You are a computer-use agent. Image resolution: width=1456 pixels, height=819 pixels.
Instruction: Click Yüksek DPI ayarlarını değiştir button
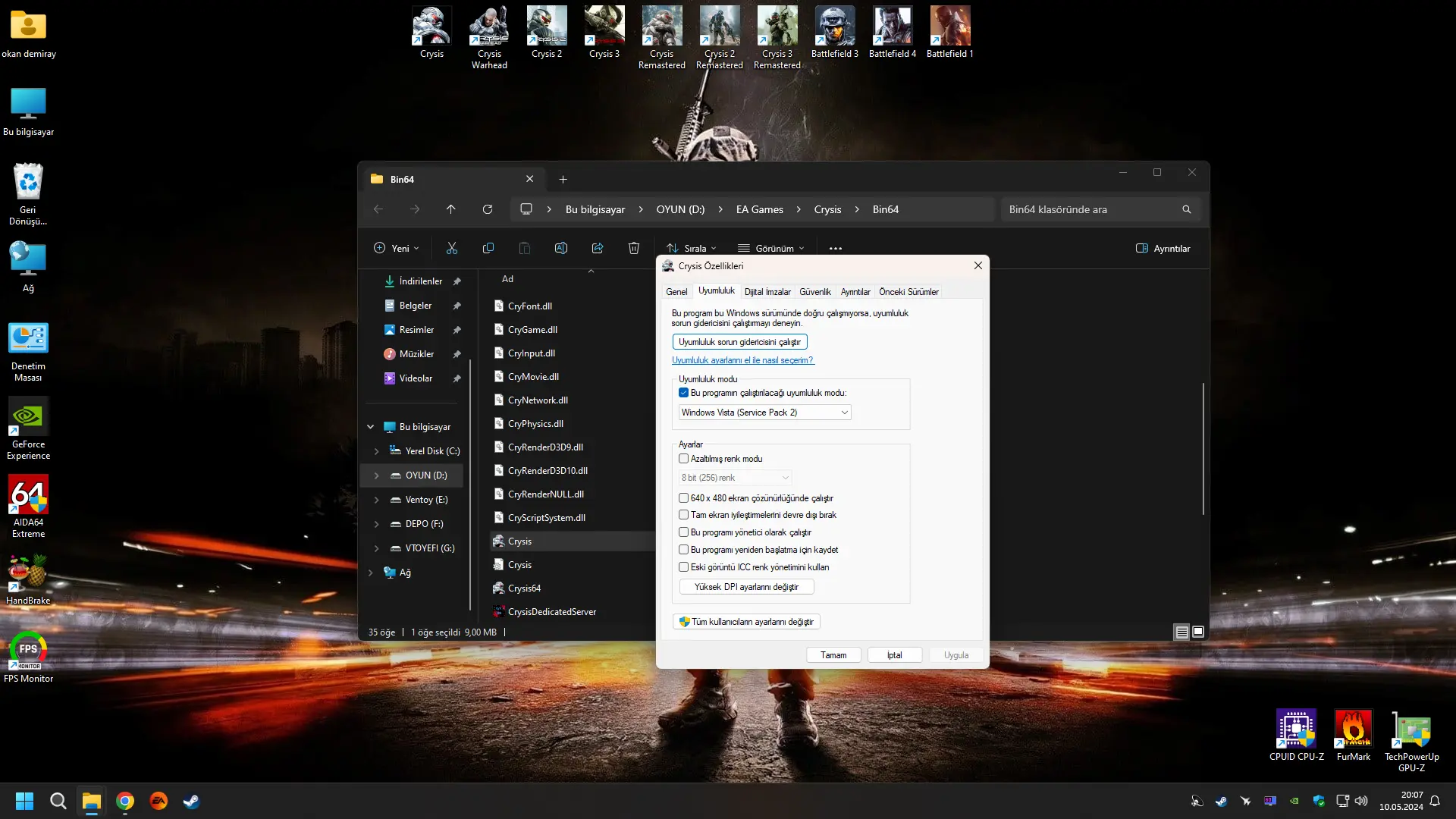746,587
